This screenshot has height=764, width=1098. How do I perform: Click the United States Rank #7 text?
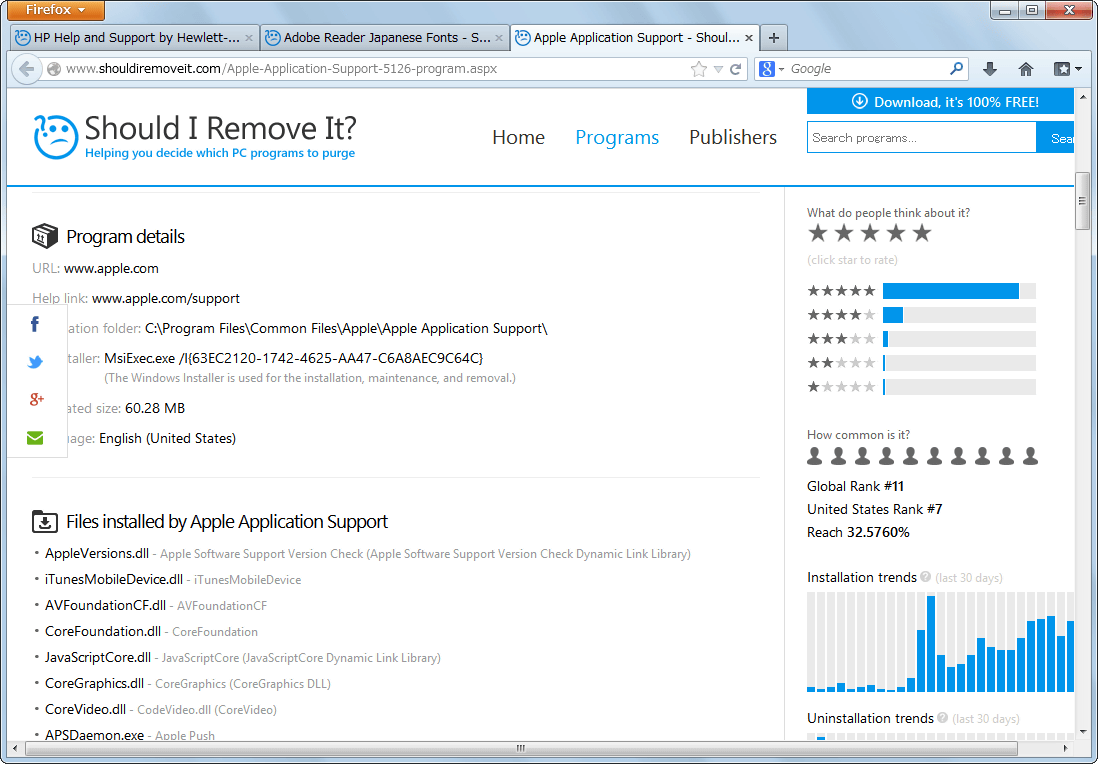pyautogui.click(x=875, y=509)
